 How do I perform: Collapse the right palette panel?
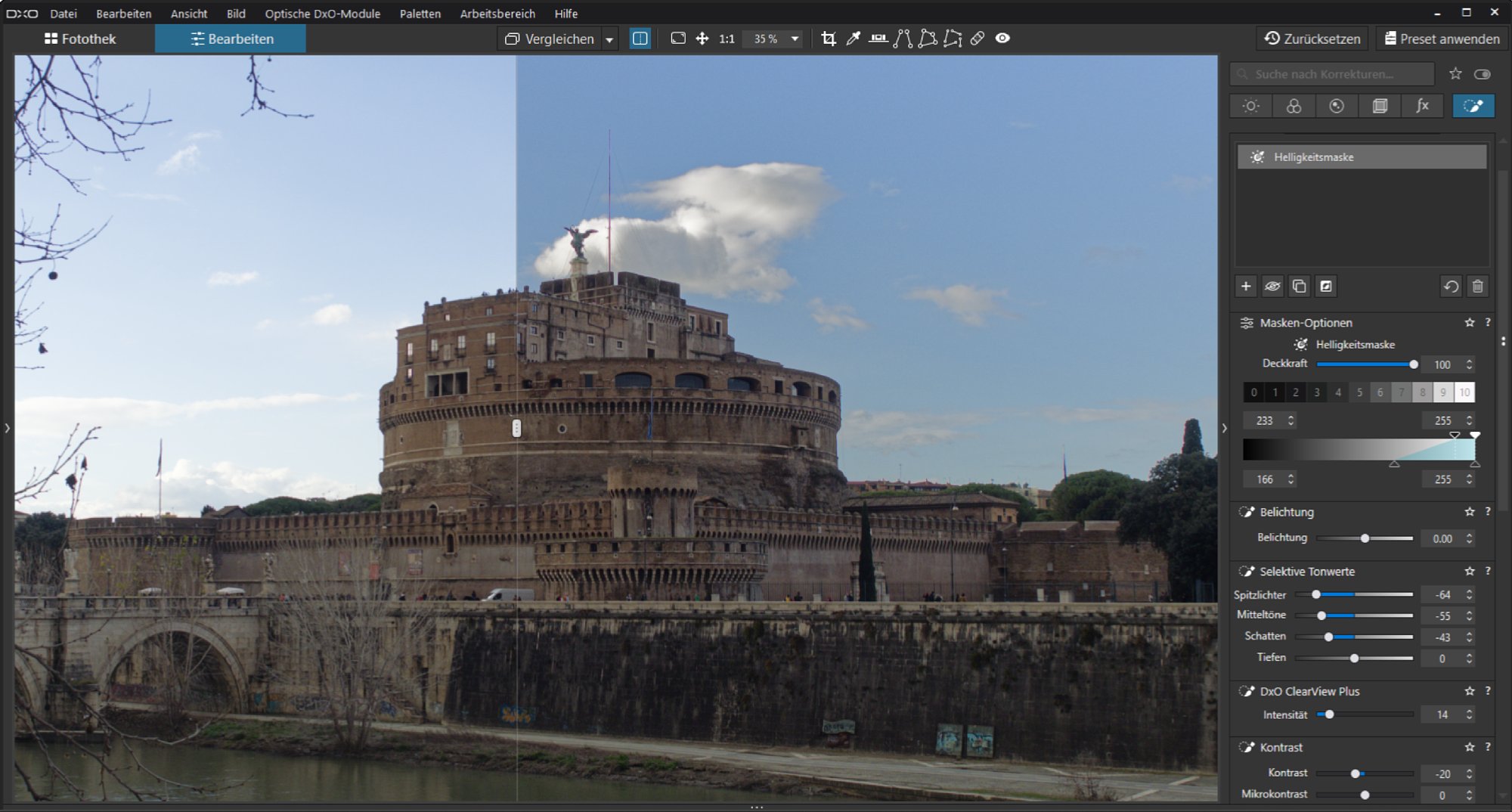pos(1224,428)
